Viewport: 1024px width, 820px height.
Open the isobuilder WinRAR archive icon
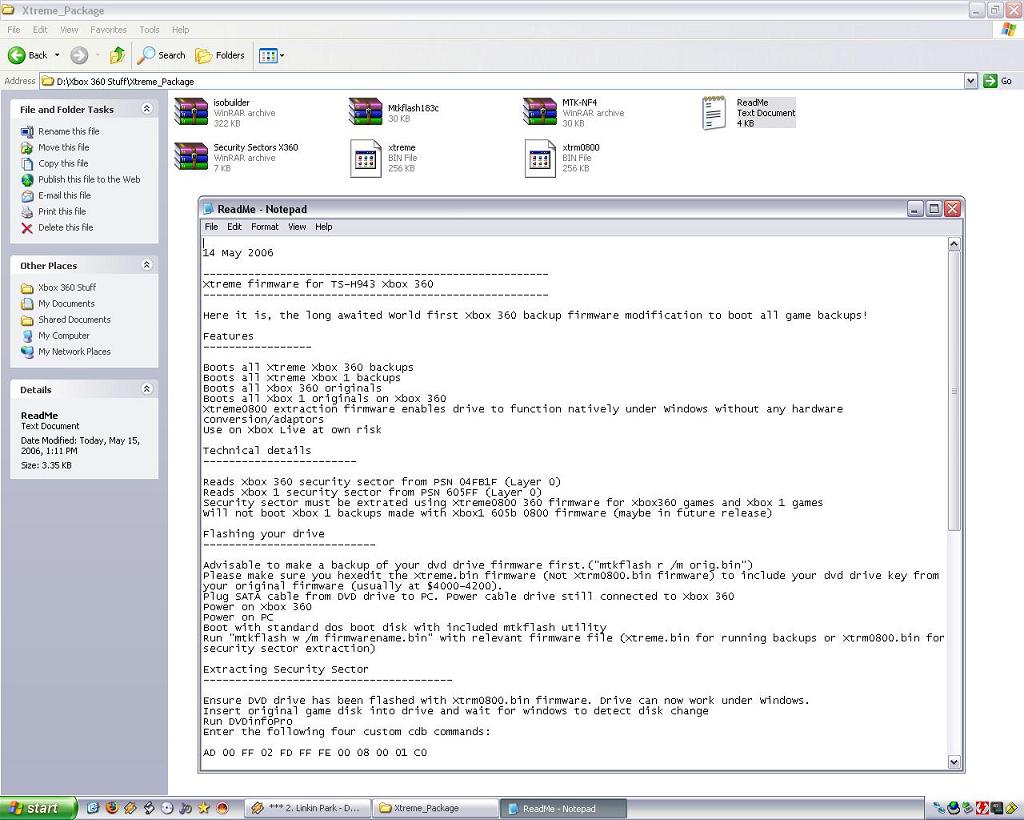191,112
